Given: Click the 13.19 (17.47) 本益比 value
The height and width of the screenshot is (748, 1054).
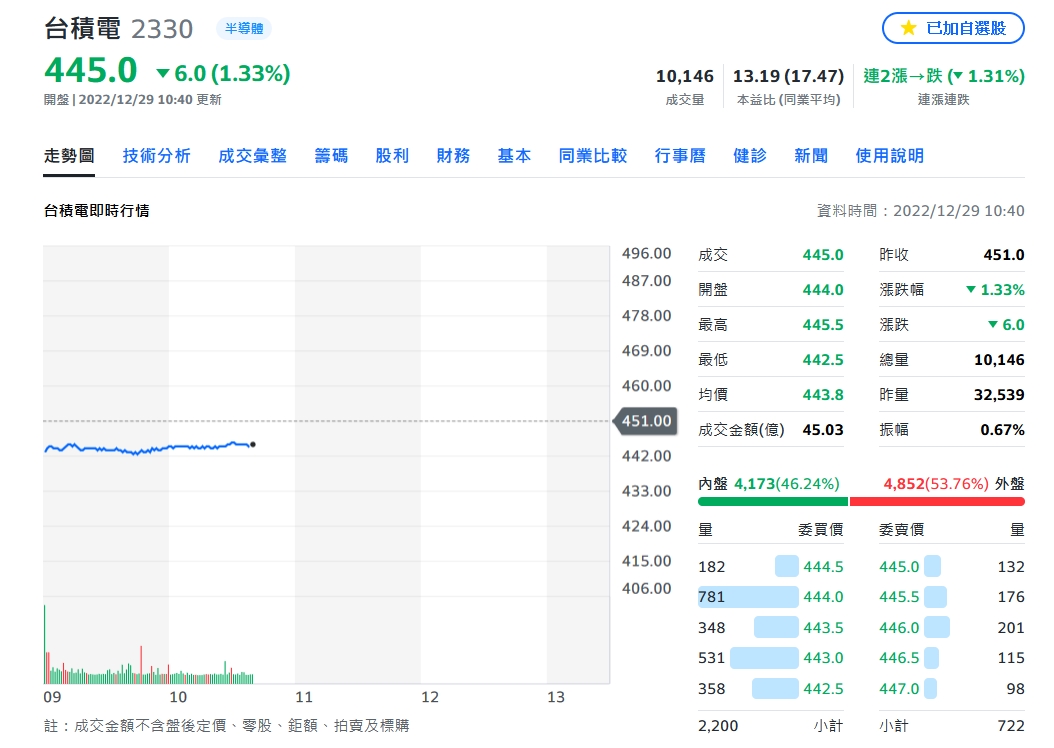Looking at the screenshot, I should (788, 76).
